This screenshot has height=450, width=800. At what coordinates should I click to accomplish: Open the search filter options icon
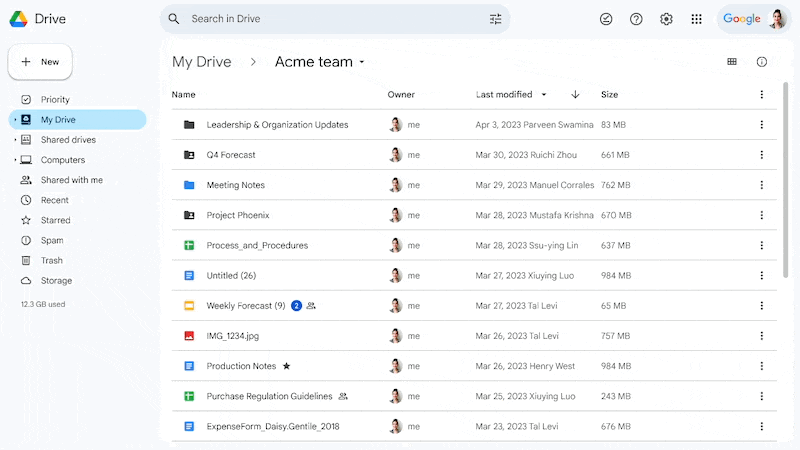(x=495, y=19)
